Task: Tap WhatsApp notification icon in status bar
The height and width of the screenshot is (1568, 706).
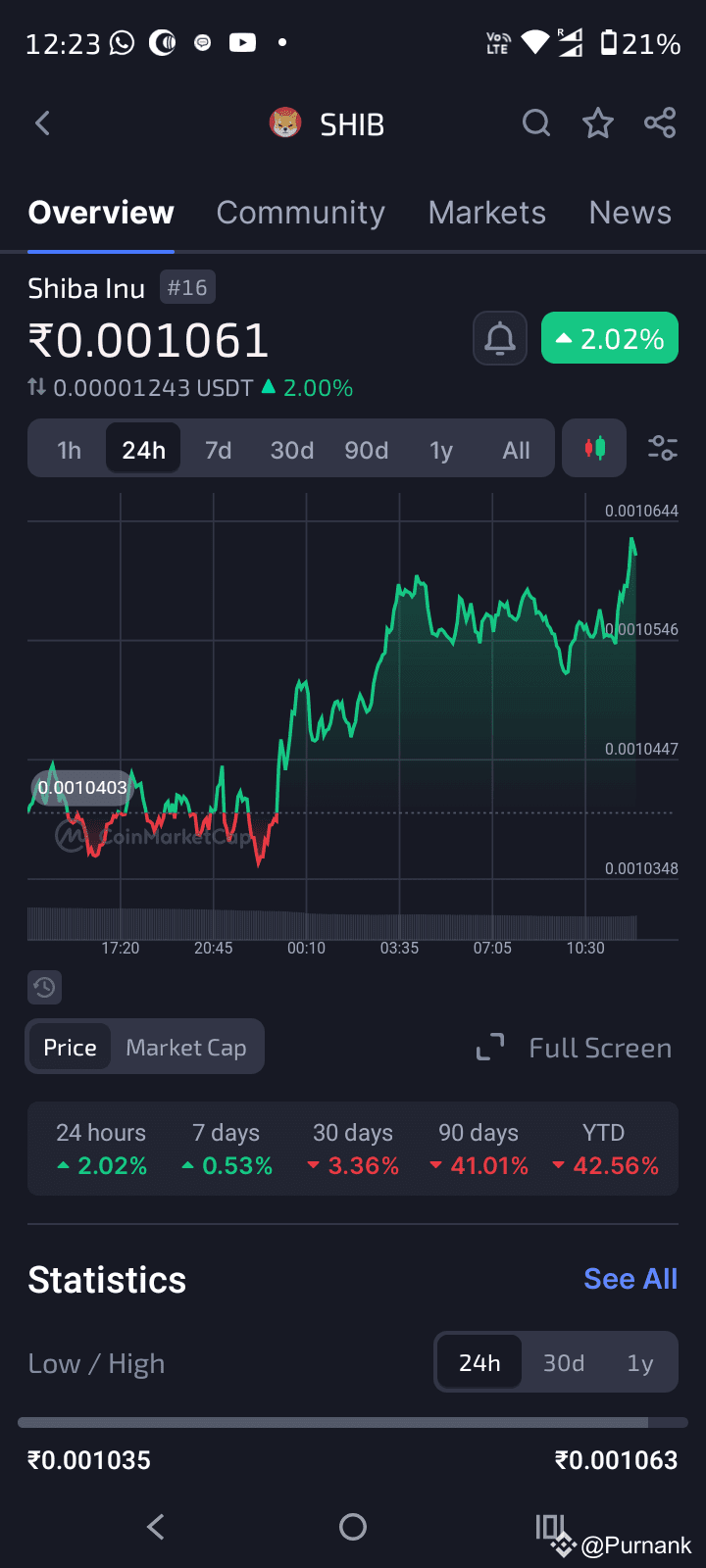Action: click(122, 43)
